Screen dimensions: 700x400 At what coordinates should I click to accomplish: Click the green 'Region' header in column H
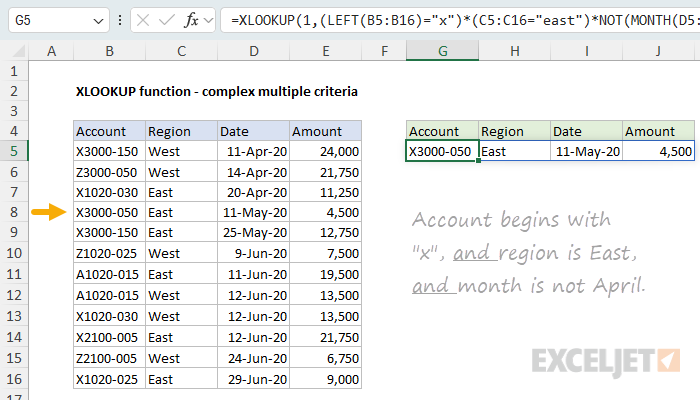pos(515,131)
